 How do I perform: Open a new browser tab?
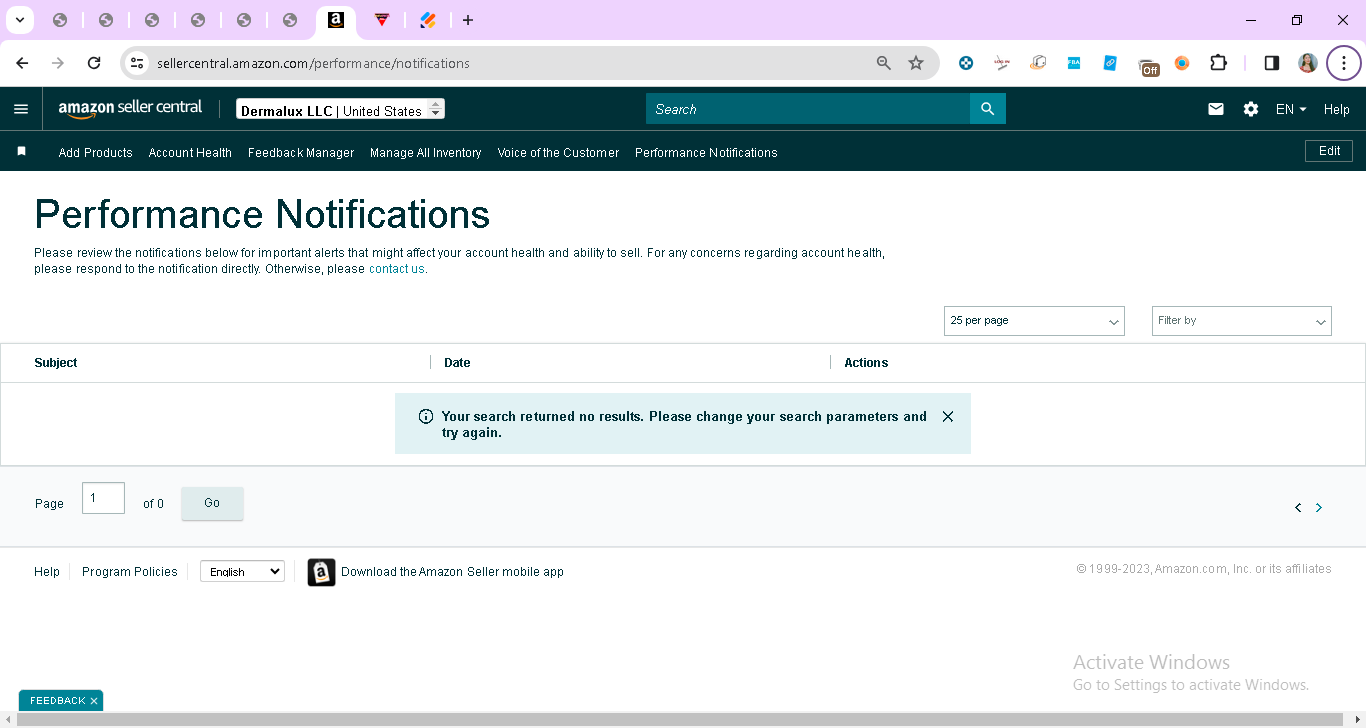click(x=468, y=20)
